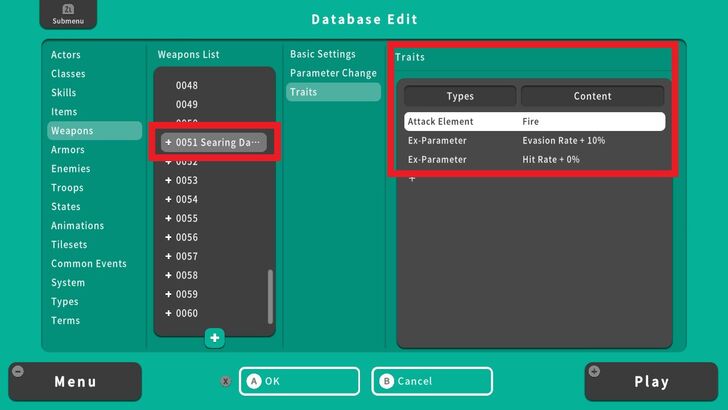Add new trait with plus below list

411,179
